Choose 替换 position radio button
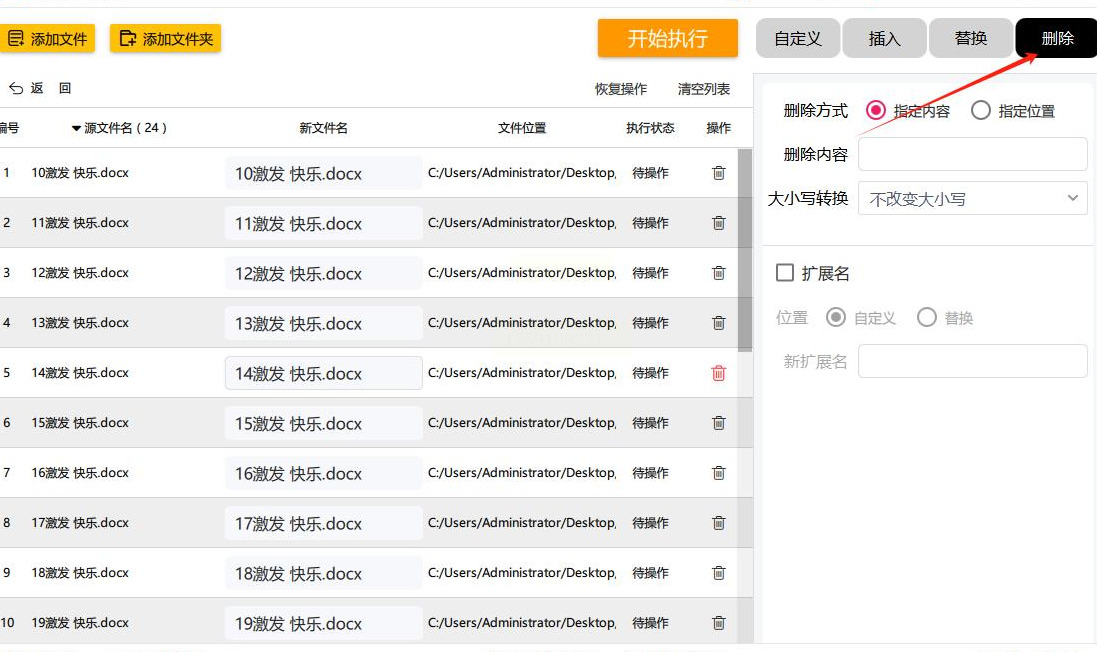 coord(927,318)
